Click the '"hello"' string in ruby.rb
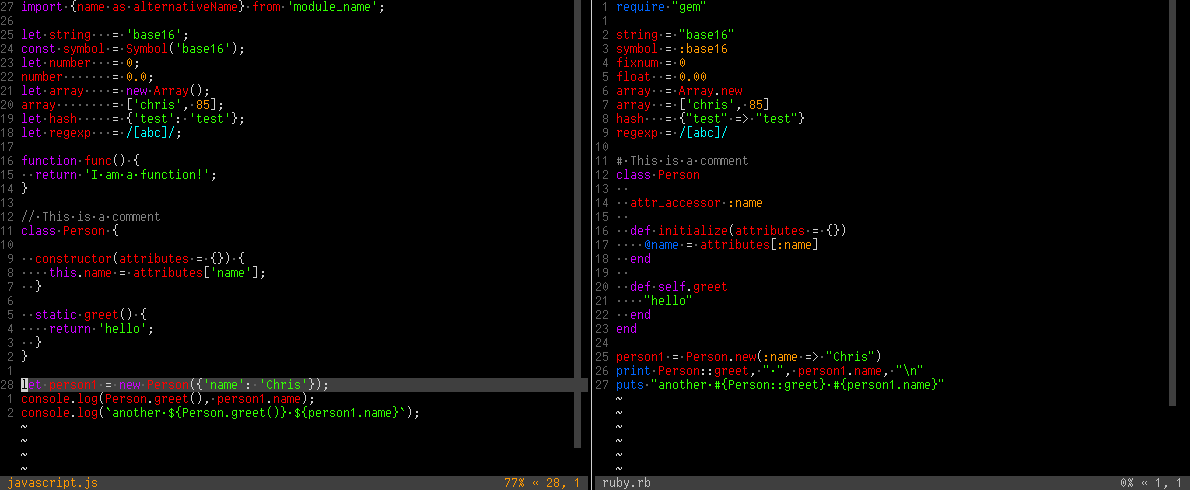The height and width of the screenshot is (490, 1190). coord(669,301)
